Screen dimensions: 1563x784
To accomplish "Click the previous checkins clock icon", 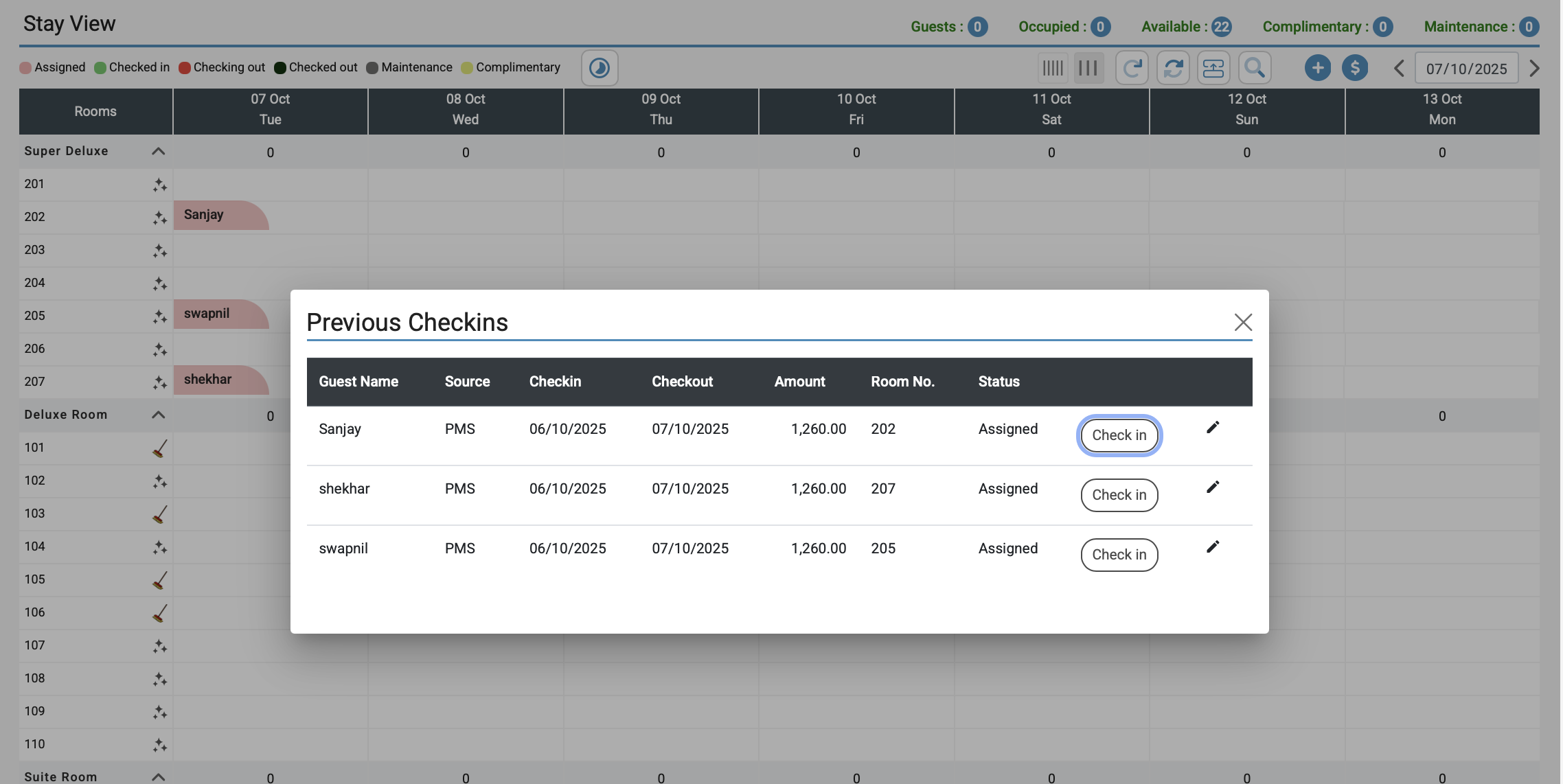I will point(599,68).
